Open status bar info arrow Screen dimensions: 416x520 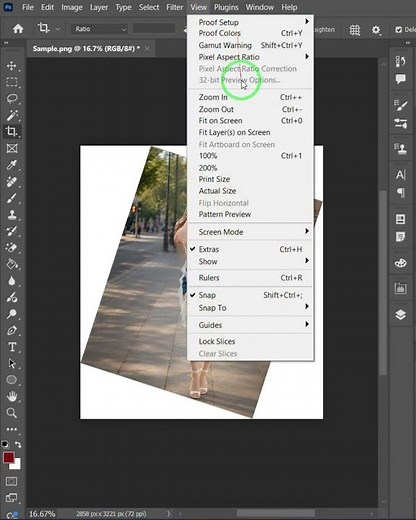click(169, 514)
